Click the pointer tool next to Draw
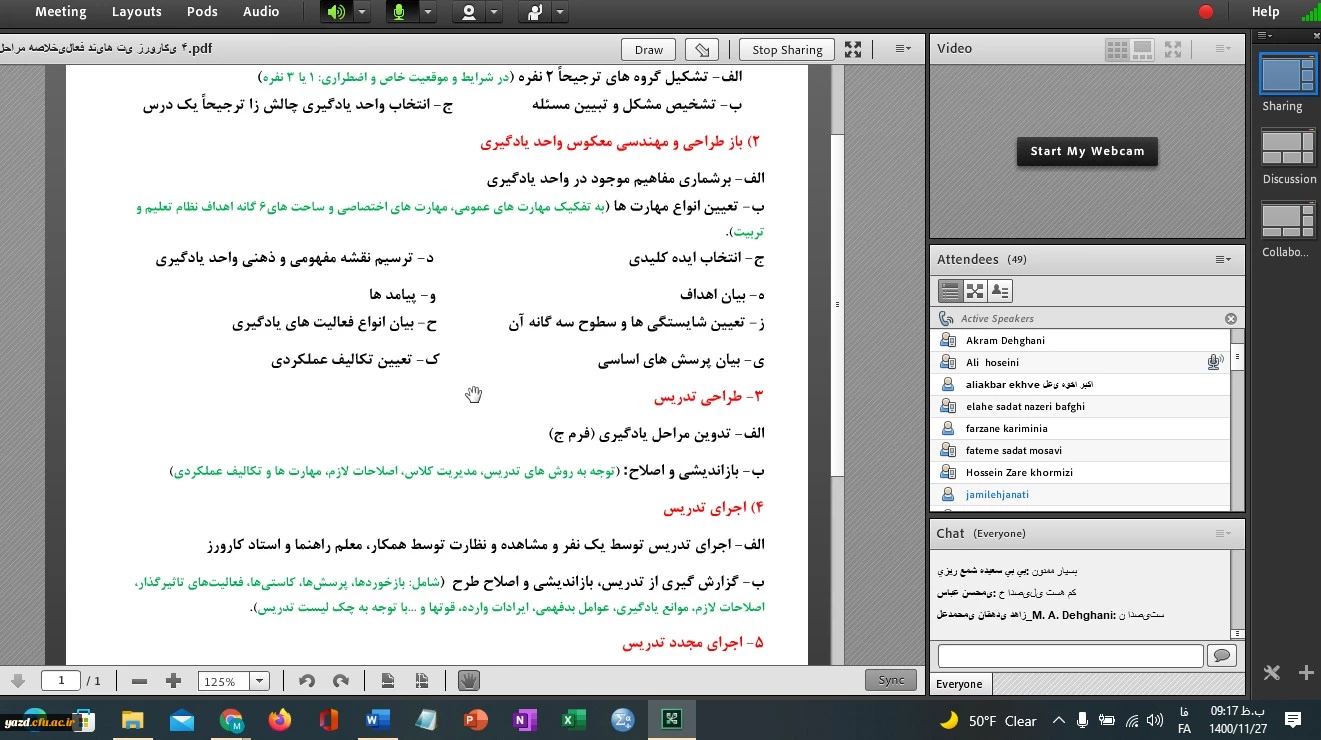Image resolution: width=1321 pixels, height=740 pixels. point(704,49)
